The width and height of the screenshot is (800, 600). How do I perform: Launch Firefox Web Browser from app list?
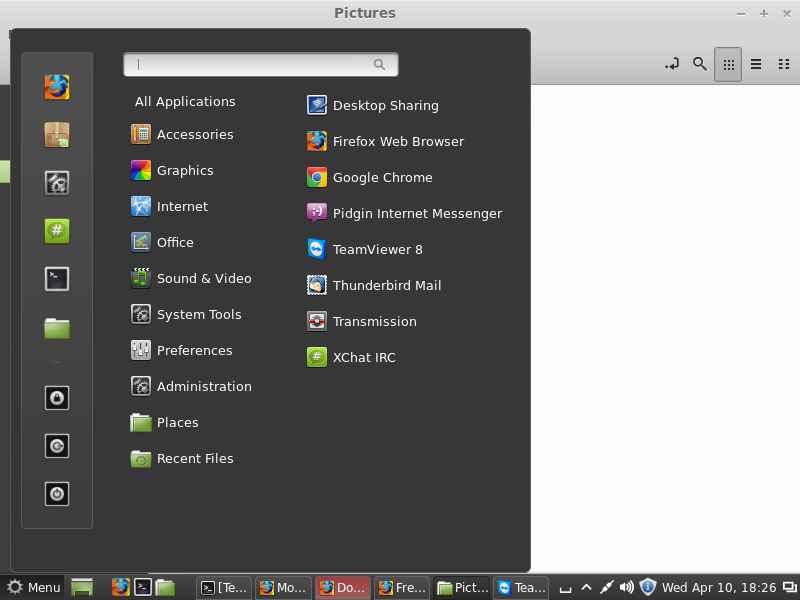pyautogui.click(x=385, y=141)
